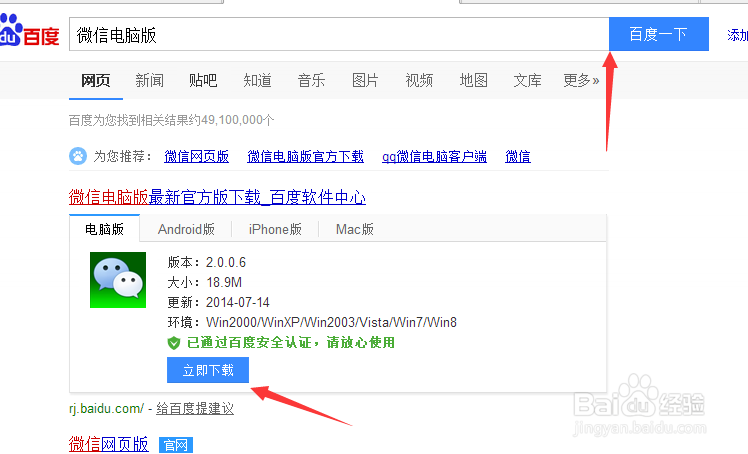The width and height of the screenshot is (748, 454).
Task: Open the 微信网页版 result title at bottom
Action: pyautogui.click(x=109, y=444)
